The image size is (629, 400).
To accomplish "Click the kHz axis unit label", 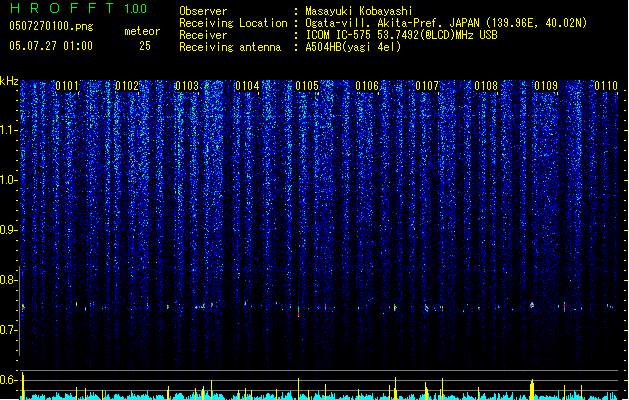I will (9, 81).
